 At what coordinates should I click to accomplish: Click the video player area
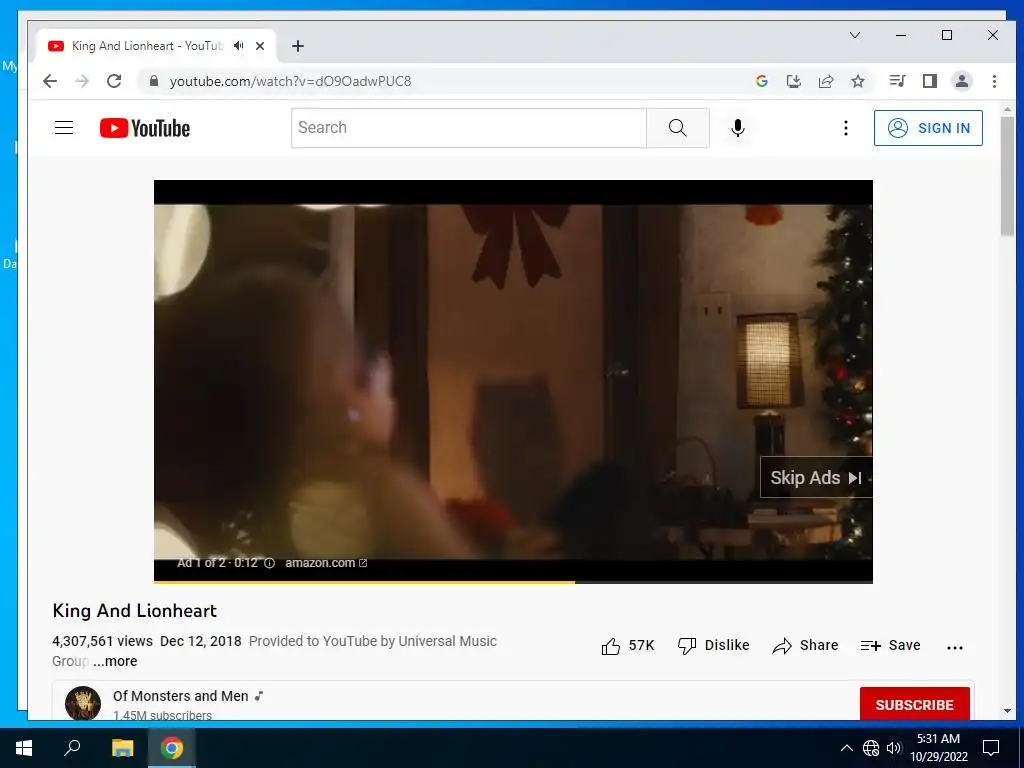tap(513, 381)
